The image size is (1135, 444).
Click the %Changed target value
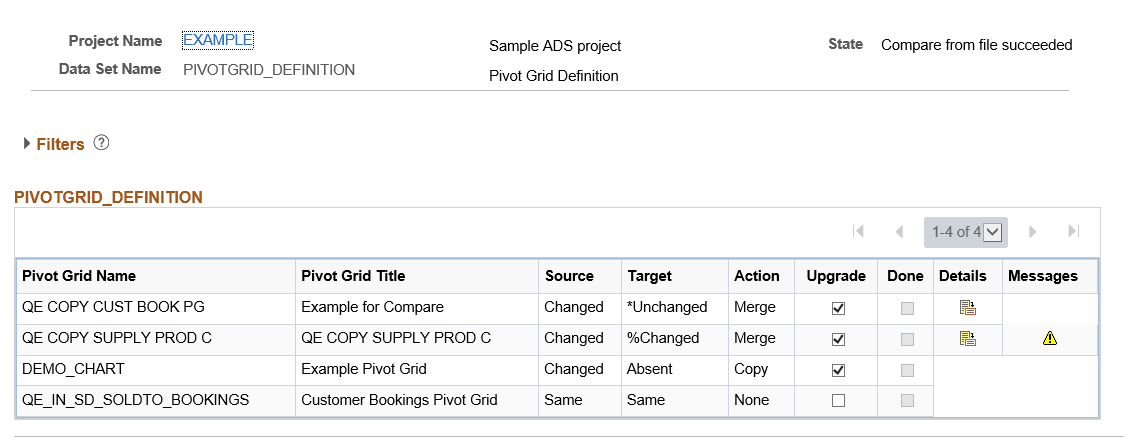(x=663, y=338)
